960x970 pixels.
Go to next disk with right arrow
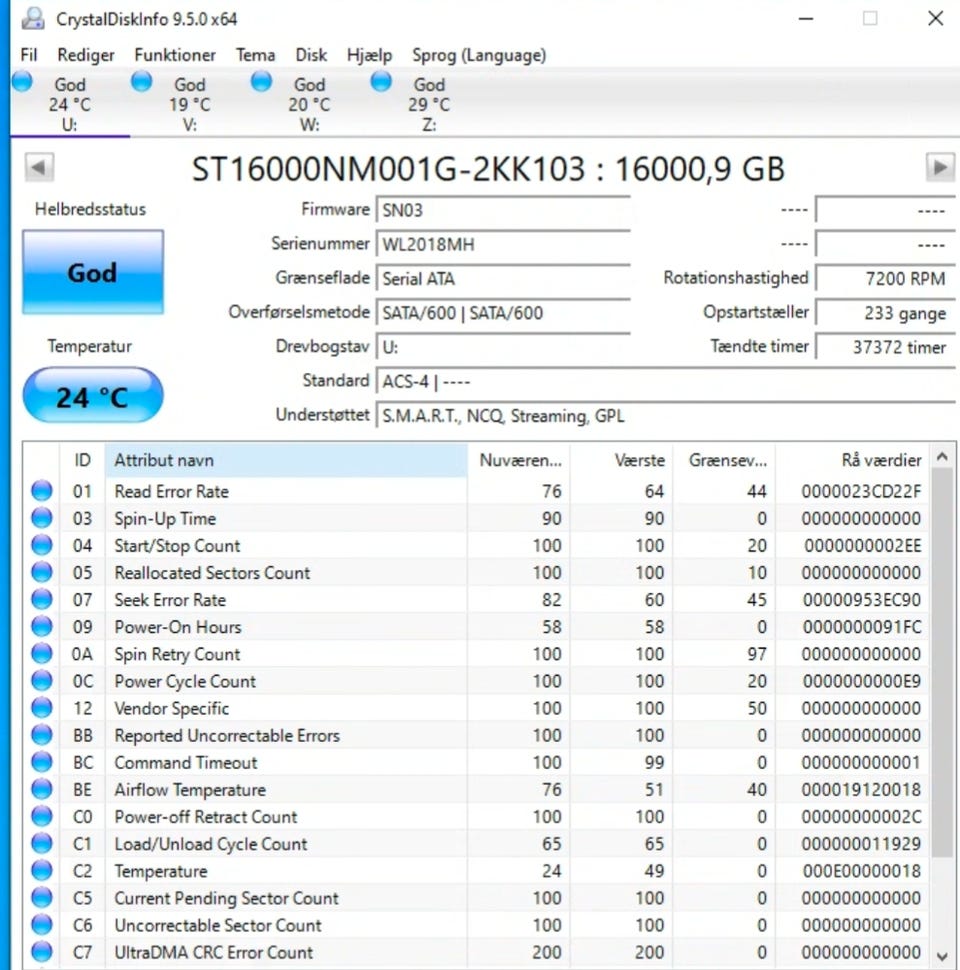[x=939, y=167]
